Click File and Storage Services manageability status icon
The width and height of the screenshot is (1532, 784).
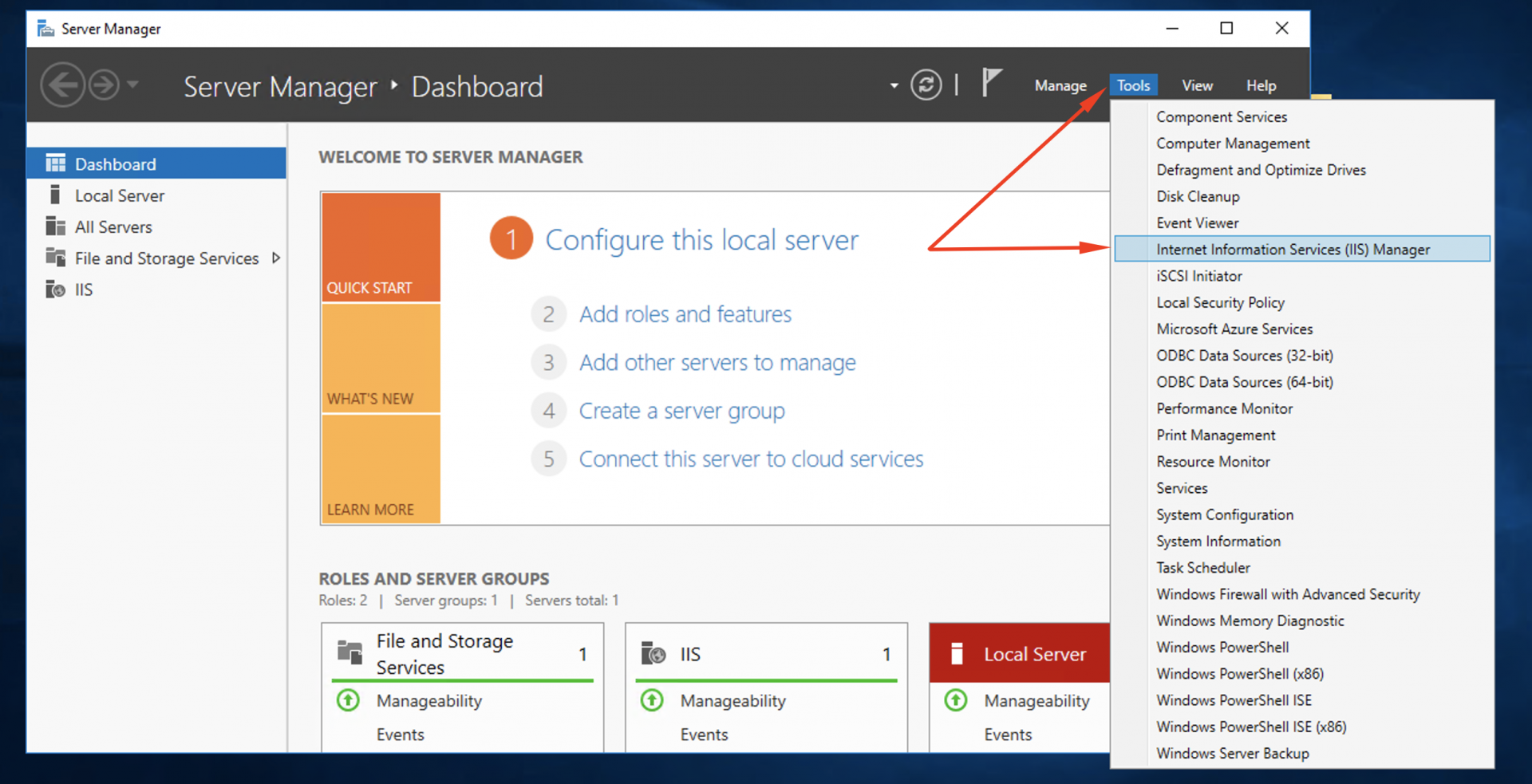click(x=348, y=700)
